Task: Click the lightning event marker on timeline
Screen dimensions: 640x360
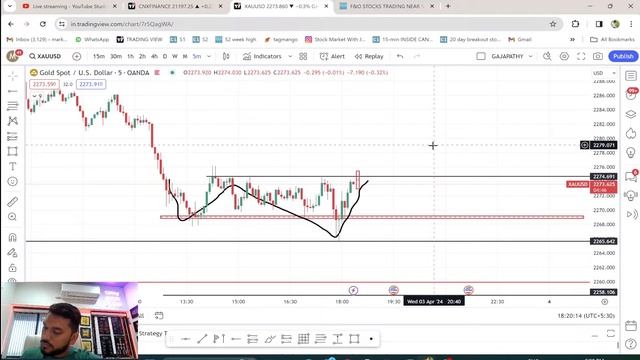Action: point(353,290)
